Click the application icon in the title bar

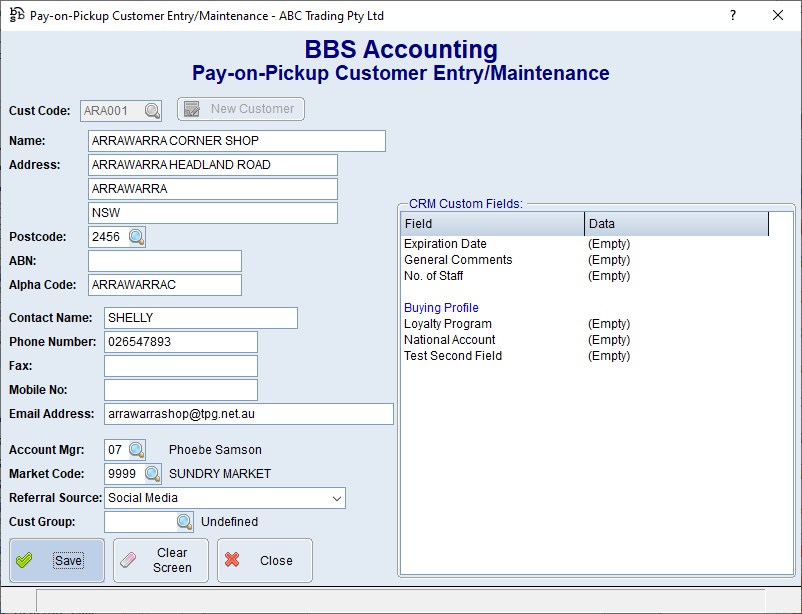click(x=17, y=16)
